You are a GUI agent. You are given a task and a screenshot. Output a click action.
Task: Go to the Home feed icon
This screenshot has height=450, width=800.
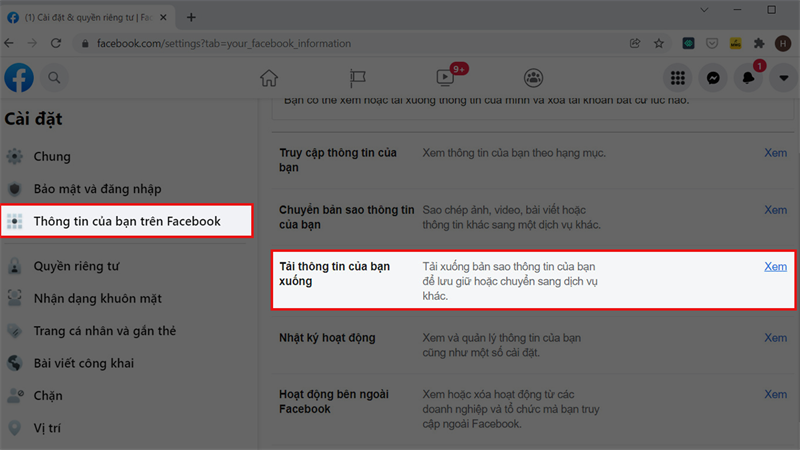(269, 78)
